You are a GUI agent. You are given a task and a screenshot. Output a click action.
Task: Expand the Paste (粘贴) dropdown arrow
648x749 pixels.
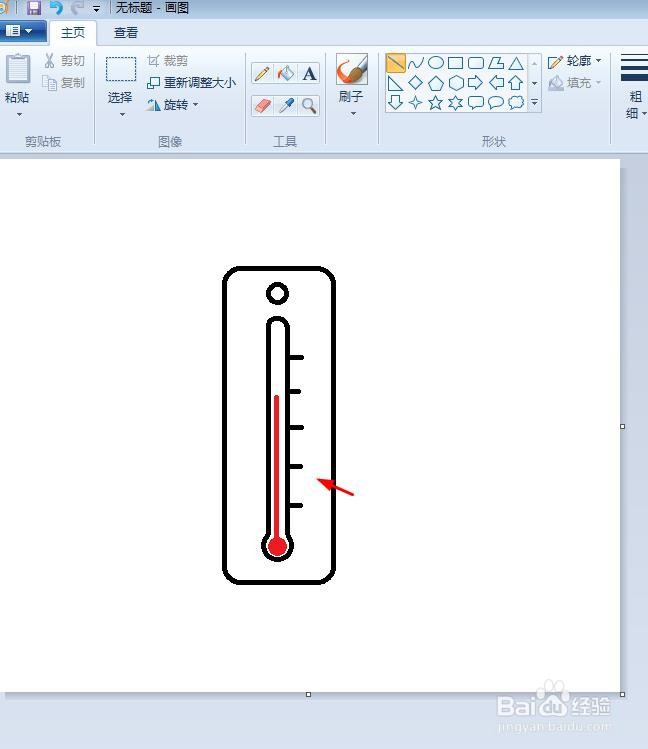pos(19,114)
